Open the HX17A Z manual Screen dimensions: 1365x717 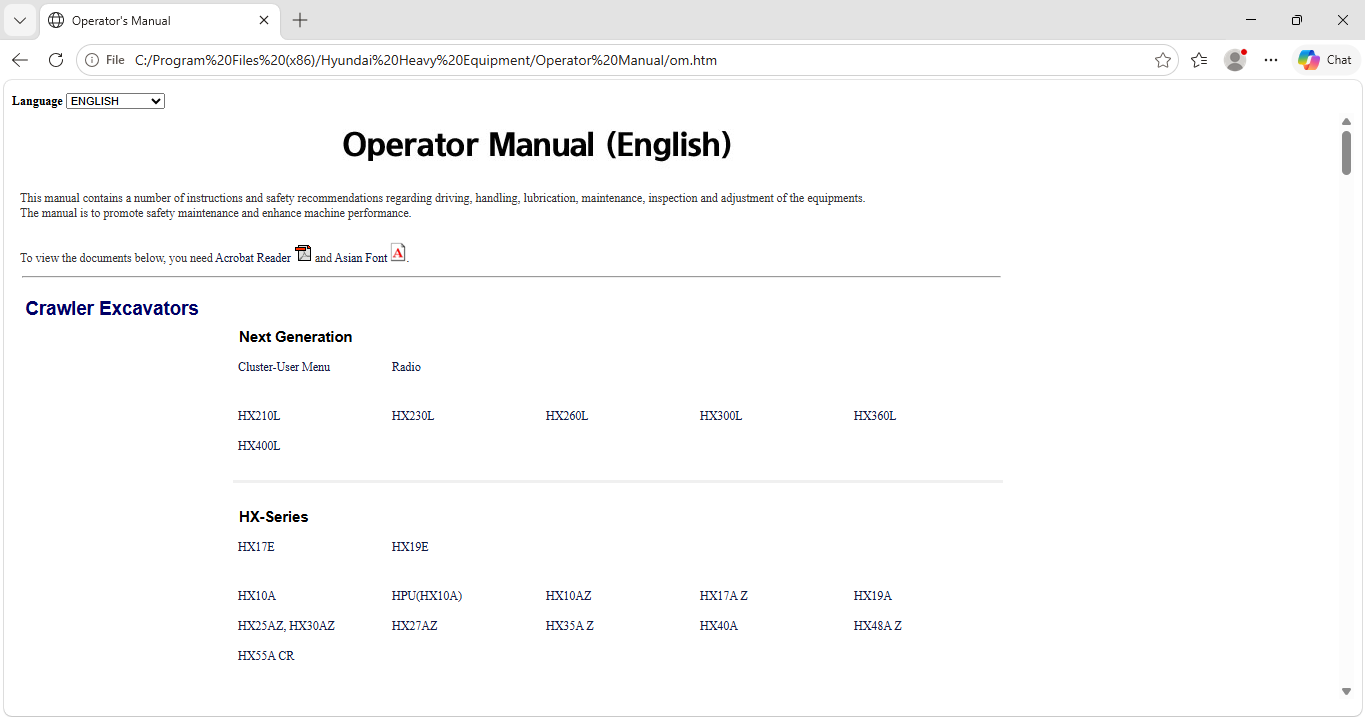pos(724,596)
